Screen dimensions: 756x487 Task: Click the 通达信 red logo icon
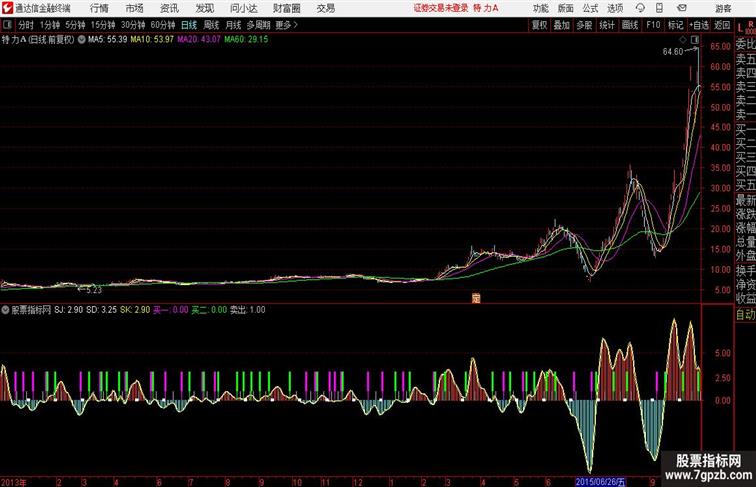7,8
